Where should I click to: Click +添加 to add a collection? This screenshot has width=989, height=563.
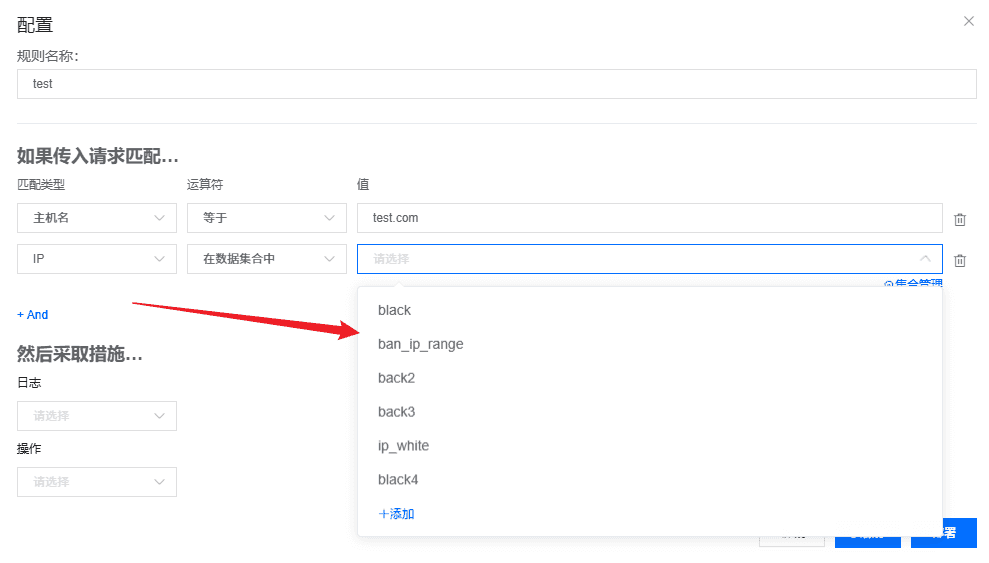[x=396, y=514]
